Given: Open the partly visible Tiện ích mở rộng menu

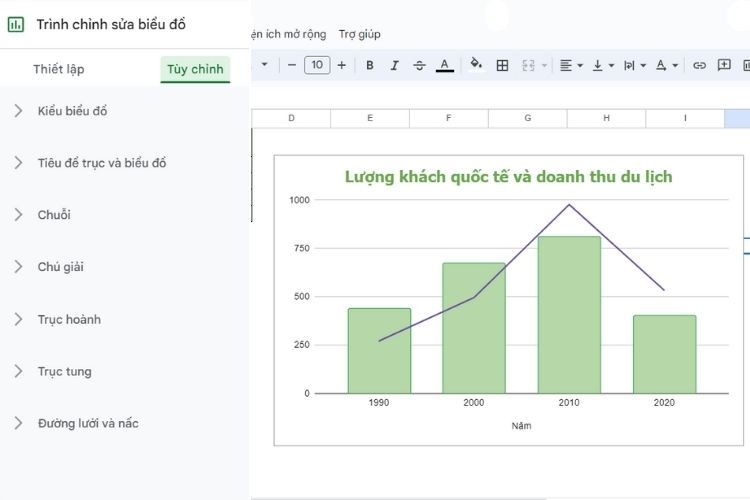Looking at the screenshot, I should (x=289, y=34).
